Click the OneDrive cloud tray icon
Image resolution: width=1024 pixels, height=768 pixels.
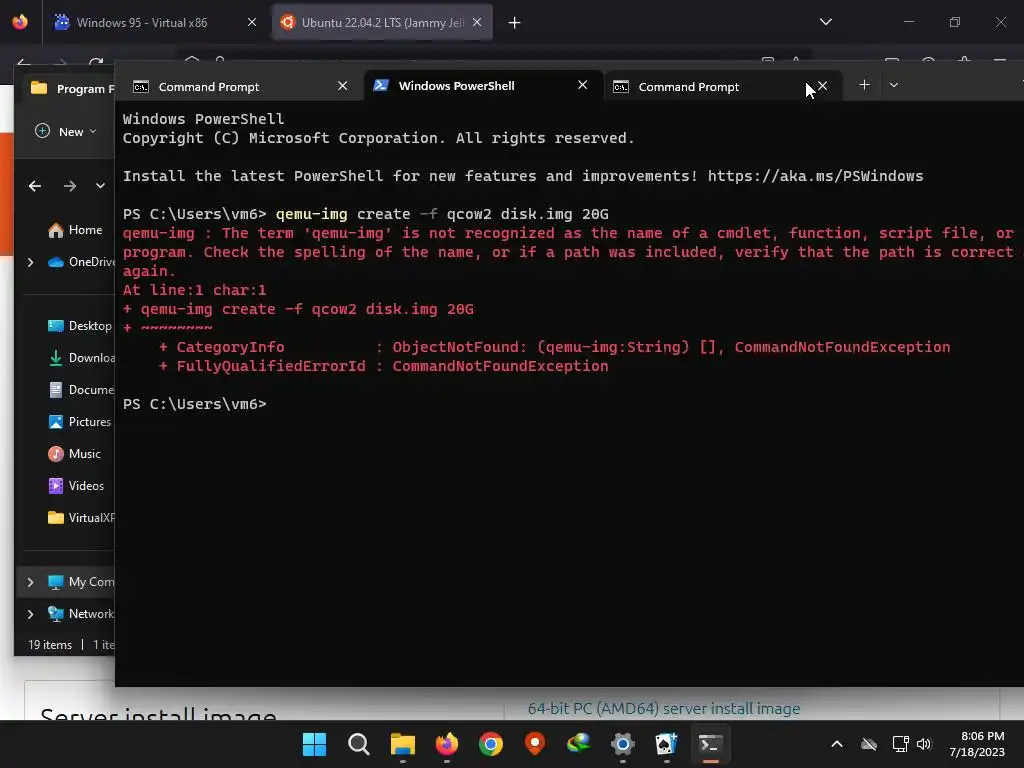pos(869,744)
